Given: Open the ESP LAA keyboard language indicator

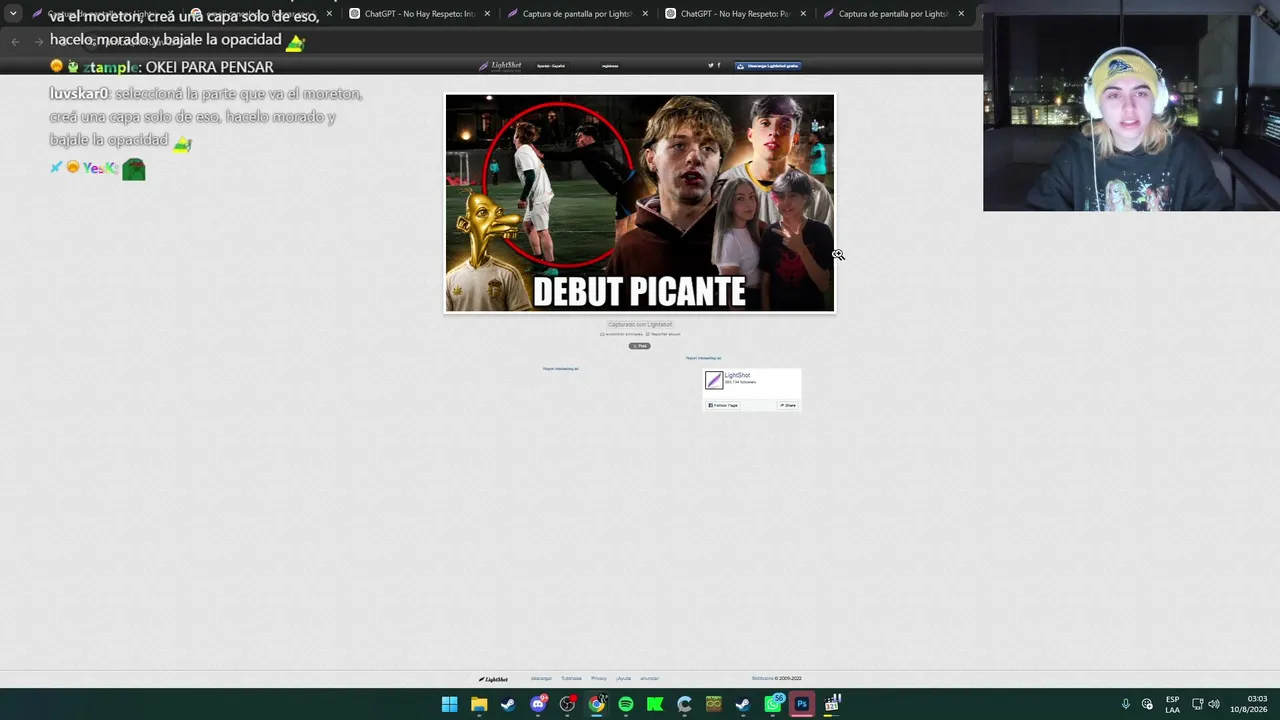Looking at the screenshot, I should [1172, 704].
